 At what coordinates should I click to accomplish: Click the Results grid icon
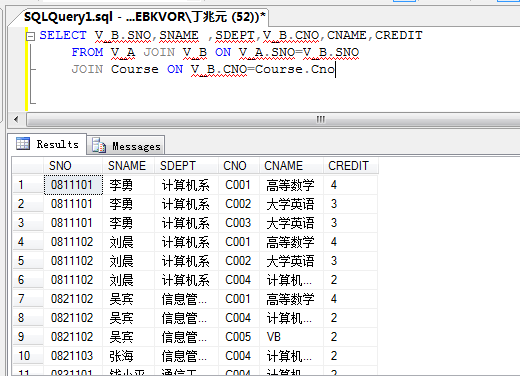click(x=23, y=144)
